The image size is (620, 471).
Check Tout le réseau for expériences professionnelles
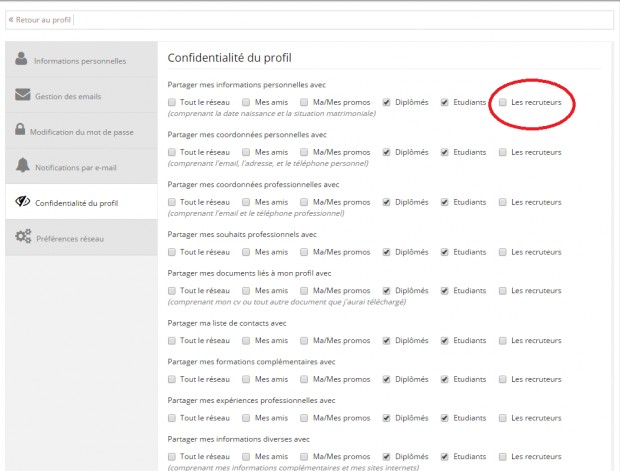point(172,418)
